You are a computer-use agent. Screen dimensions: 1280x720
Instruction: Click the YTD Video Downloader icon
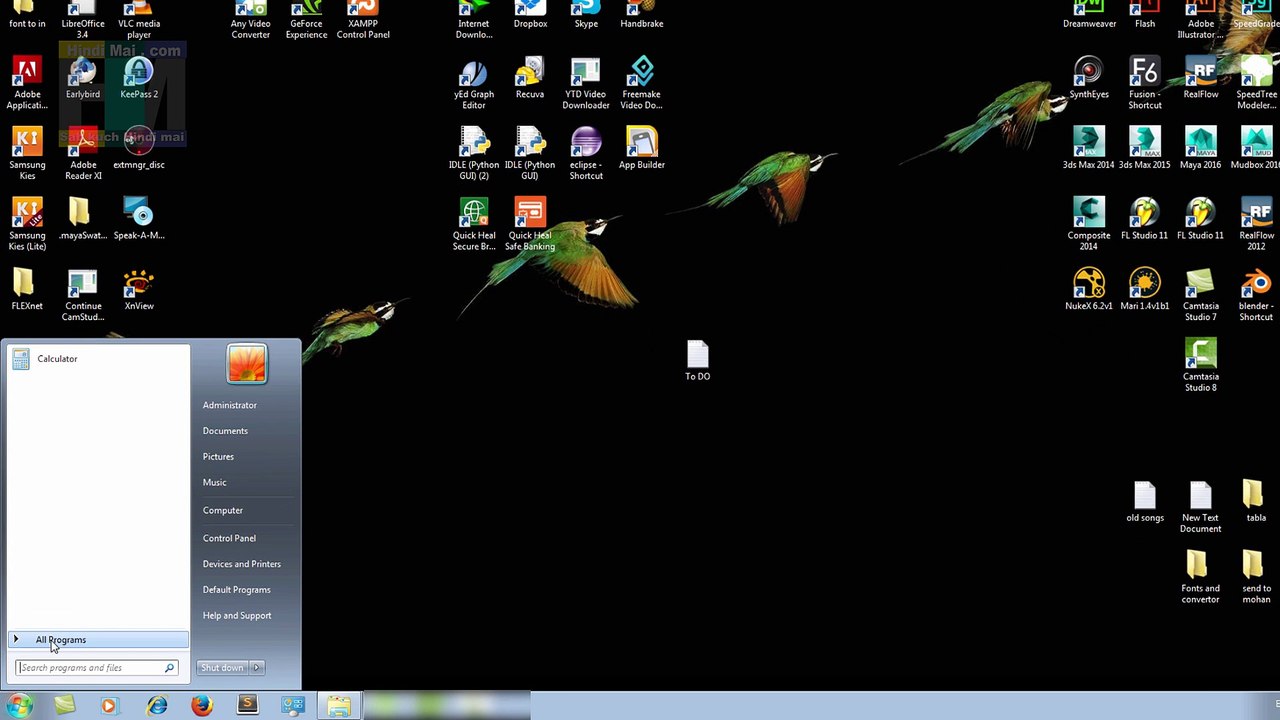586,84
